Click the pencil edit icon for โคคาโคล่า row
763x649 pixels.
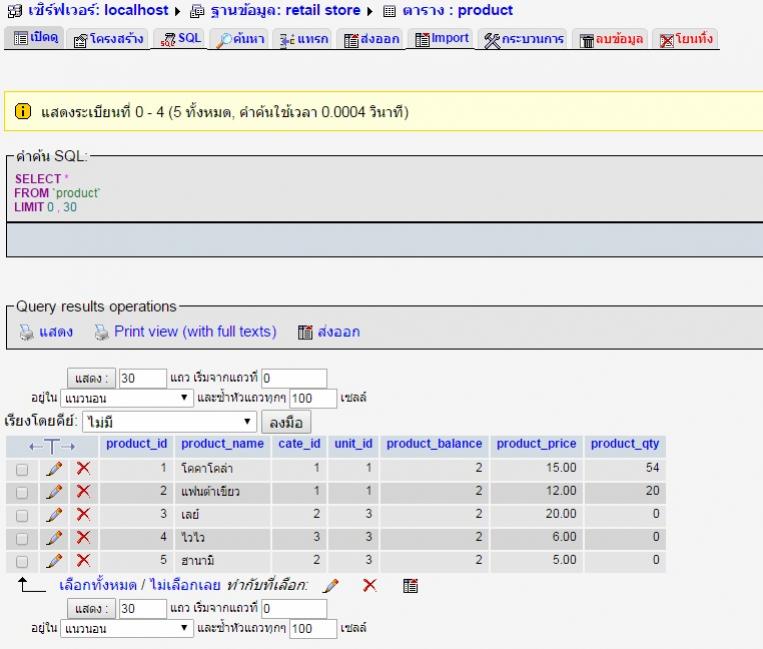coord(55,468)
